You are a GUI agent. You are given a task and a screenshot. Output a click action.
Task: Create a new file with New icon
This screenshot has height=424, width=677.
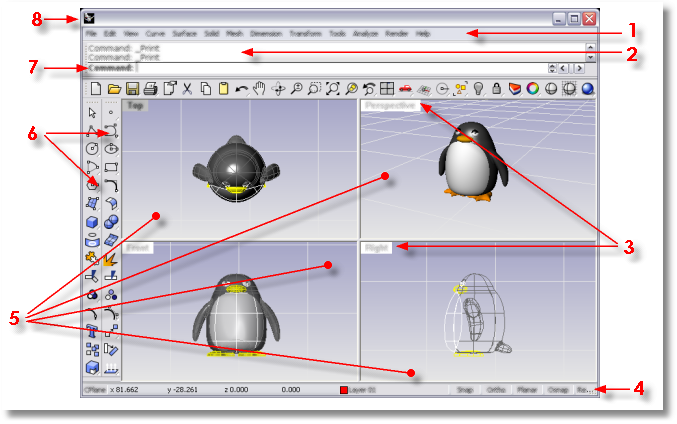pos(96,89)
